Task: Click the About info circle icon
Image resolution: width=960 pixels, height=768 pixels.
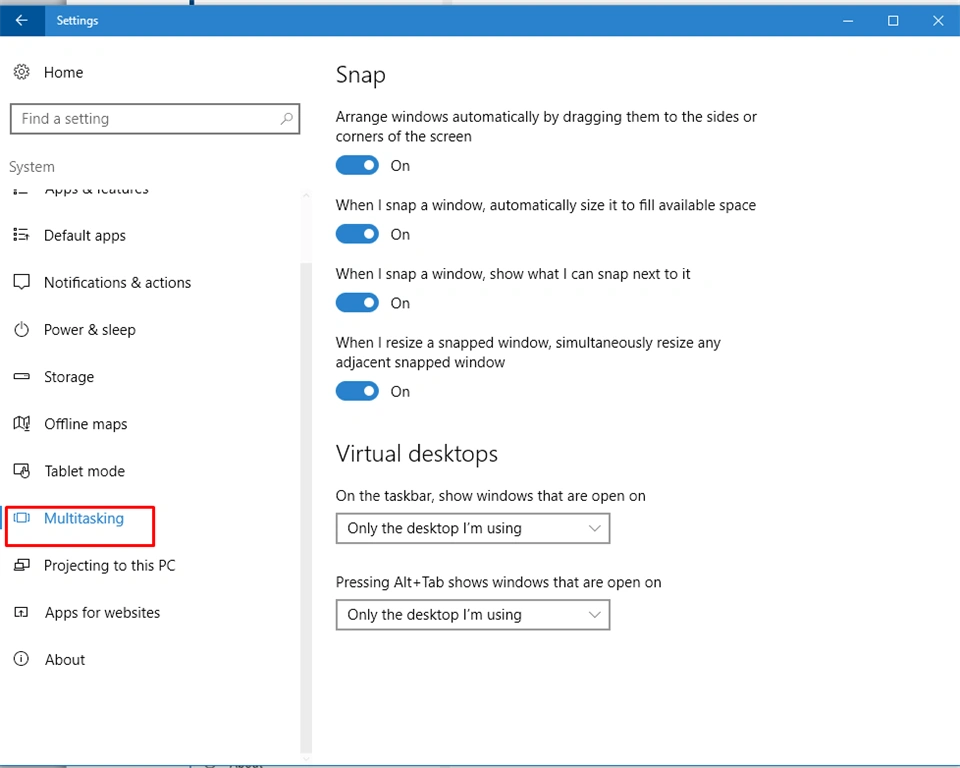Action: pyautogui.click(x=21, y=660)
